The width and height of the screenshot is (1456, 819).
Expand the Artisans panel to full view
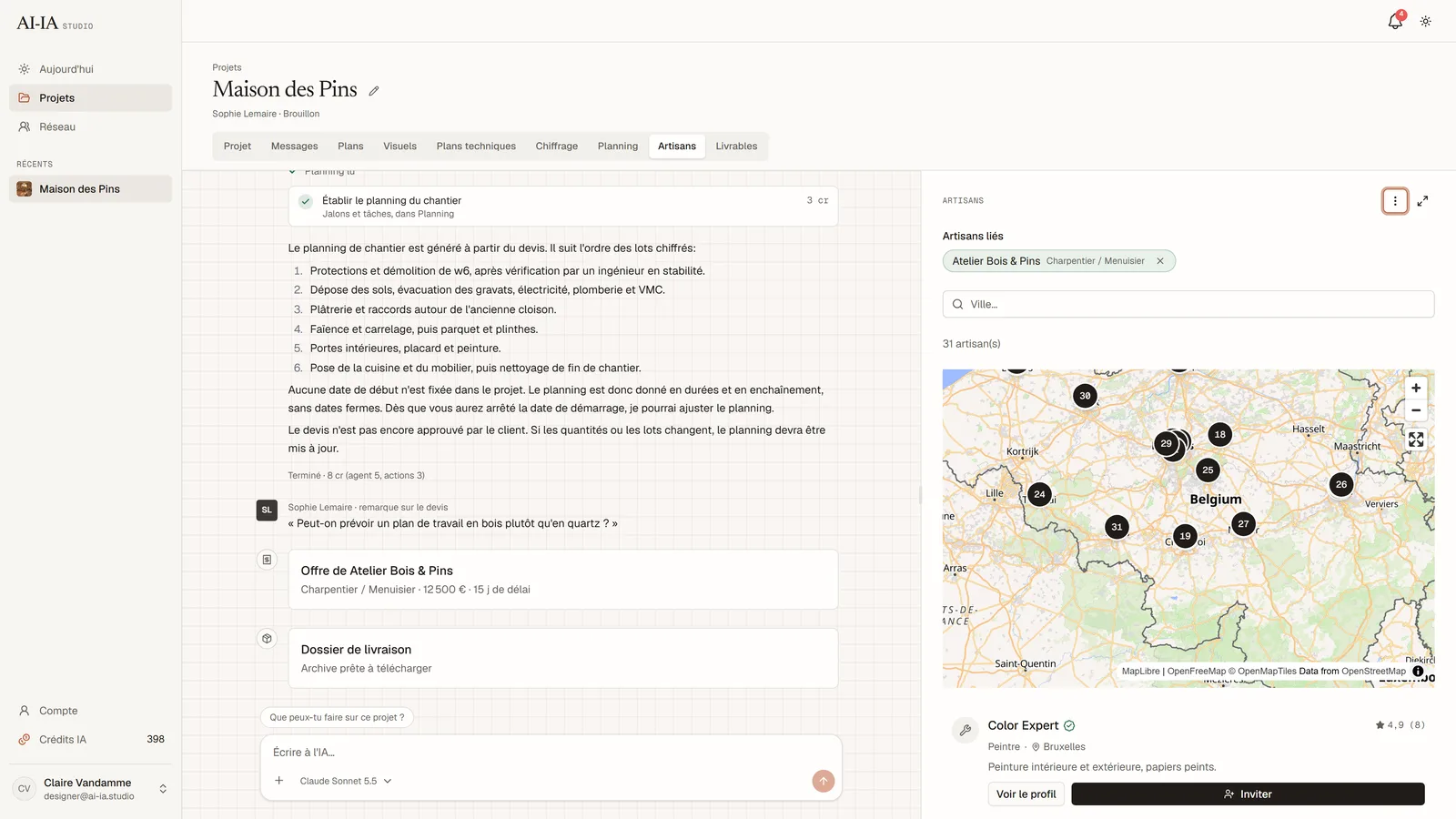click(1423, 201)
